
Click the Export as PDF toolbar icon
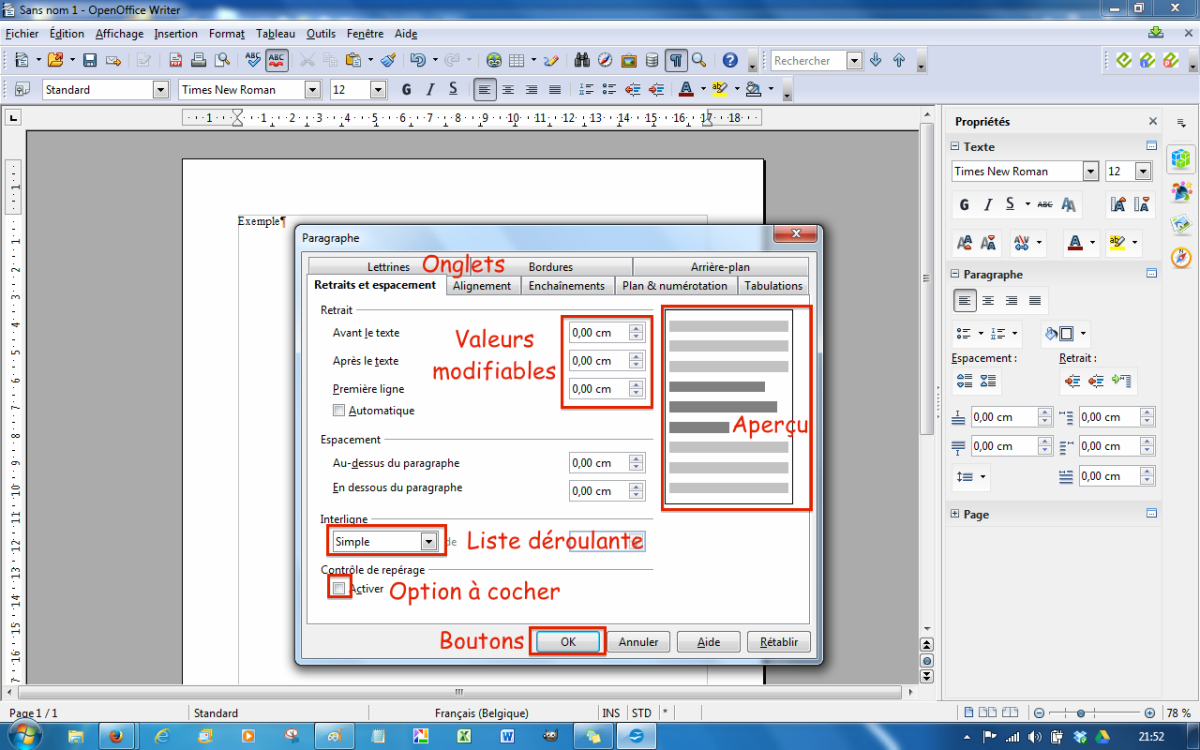176,61
